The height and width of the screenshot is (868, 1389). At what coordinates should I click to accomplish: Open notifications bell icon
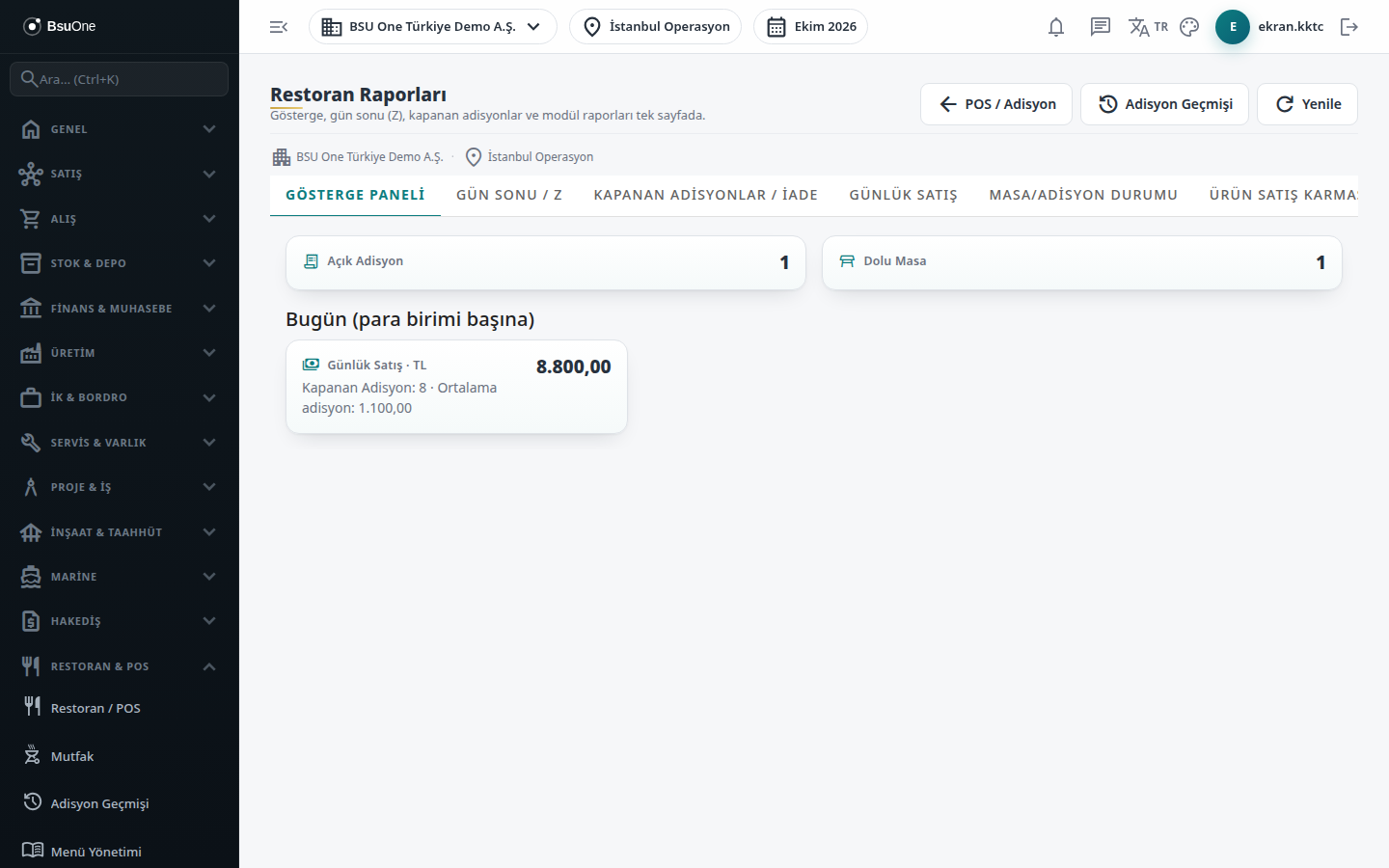1056,27
